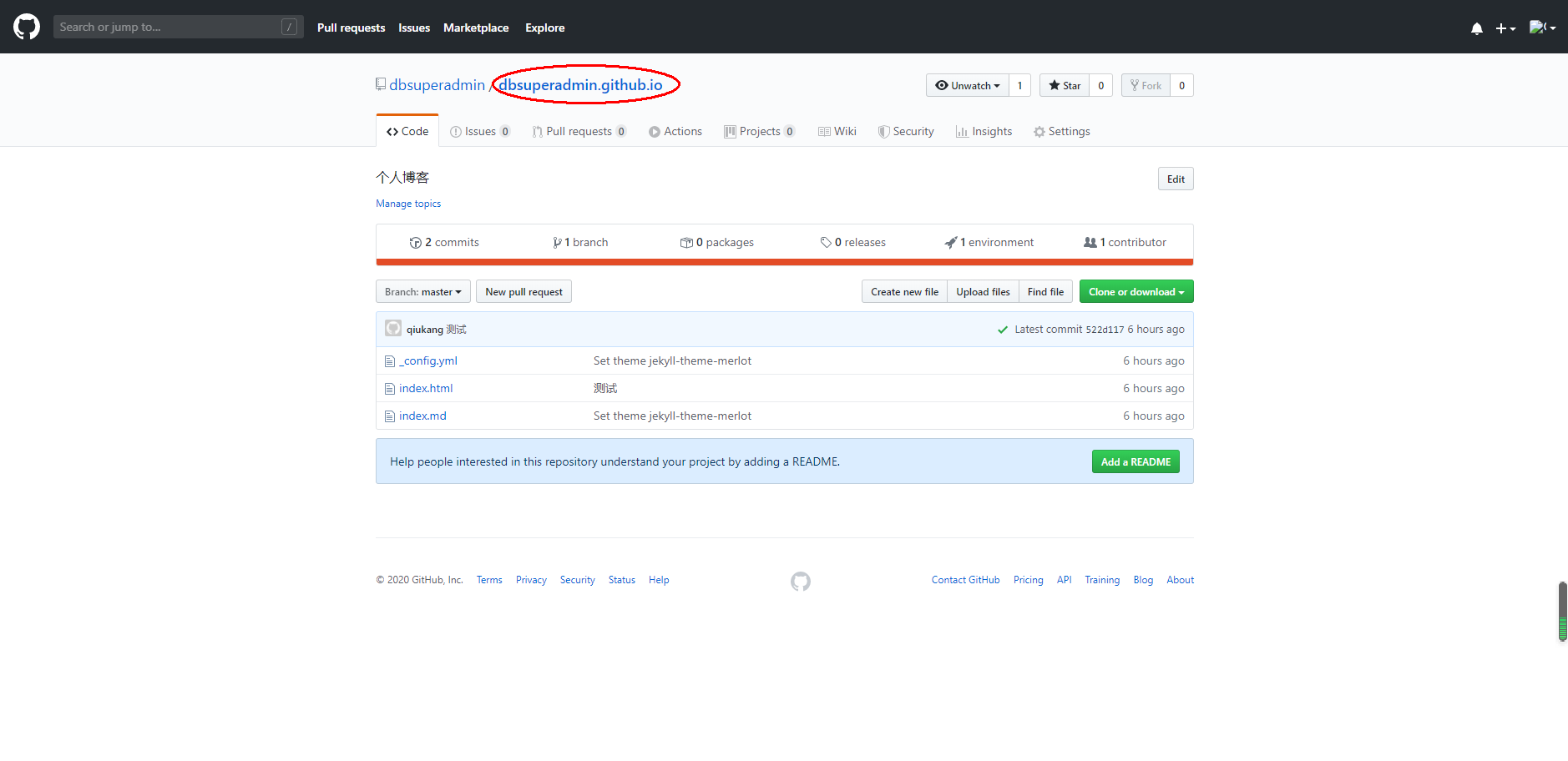The height and width of the screenshot is (761, 1568).
Task: Click Add a README button
Action: click(x=1136, y=461)
